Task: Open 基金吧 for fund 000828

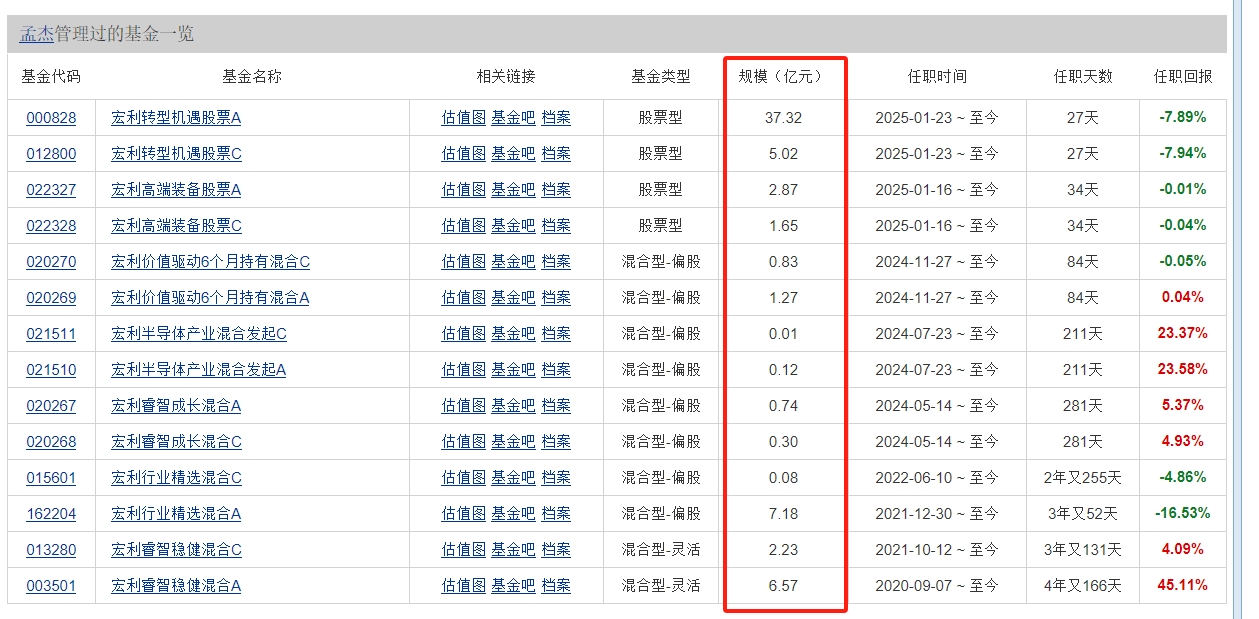Action: [513, 118]
